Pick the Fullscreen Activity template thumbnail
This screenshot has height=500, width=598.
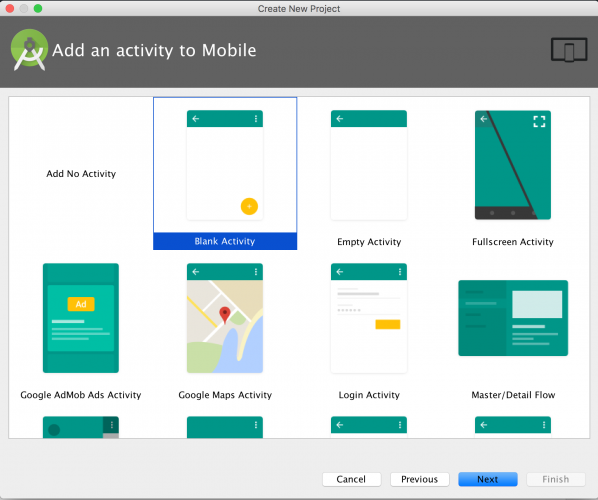tap(513, 165)
